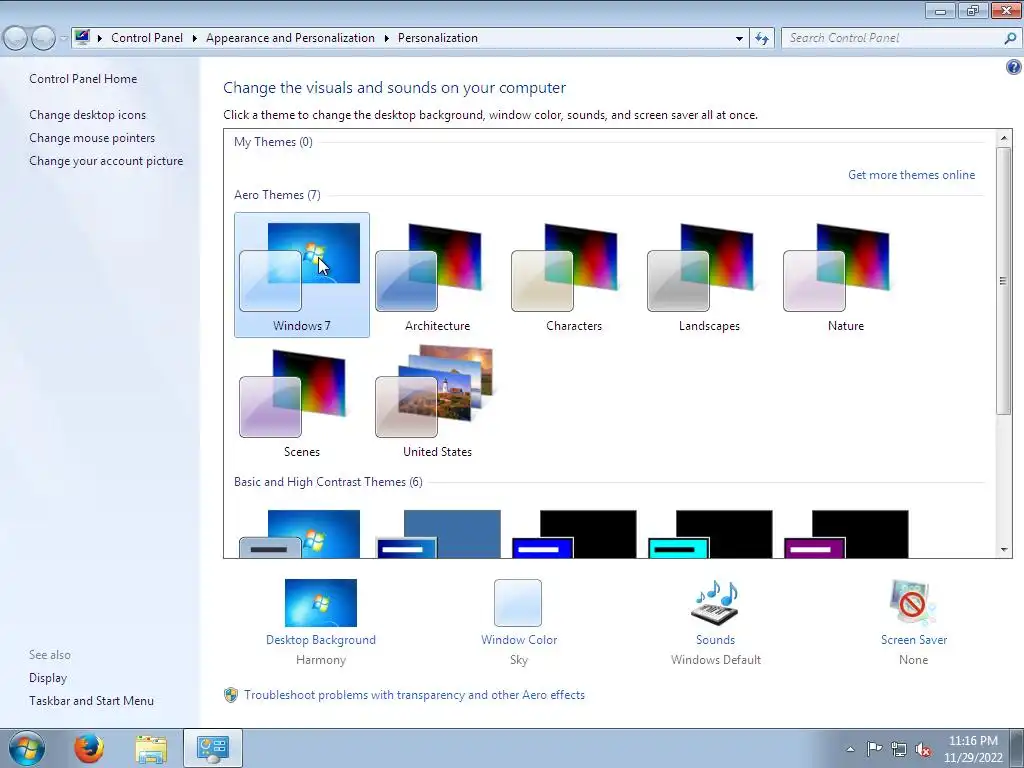Show hidden tray icons arrow
The height and width of the screenshot is (768, 1024).
tap(850, 749)
